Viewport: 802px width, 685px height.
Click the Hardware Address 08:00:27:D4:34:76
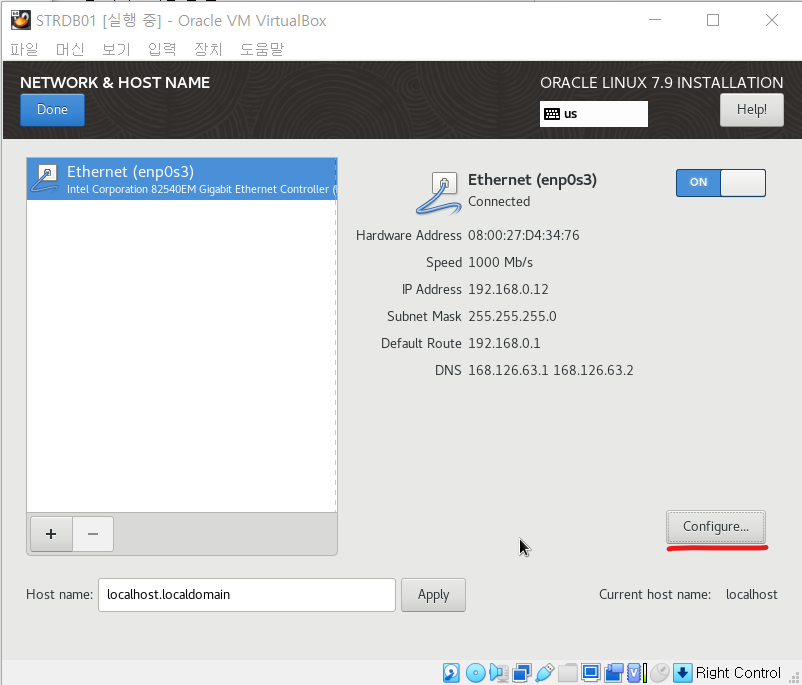523,235
